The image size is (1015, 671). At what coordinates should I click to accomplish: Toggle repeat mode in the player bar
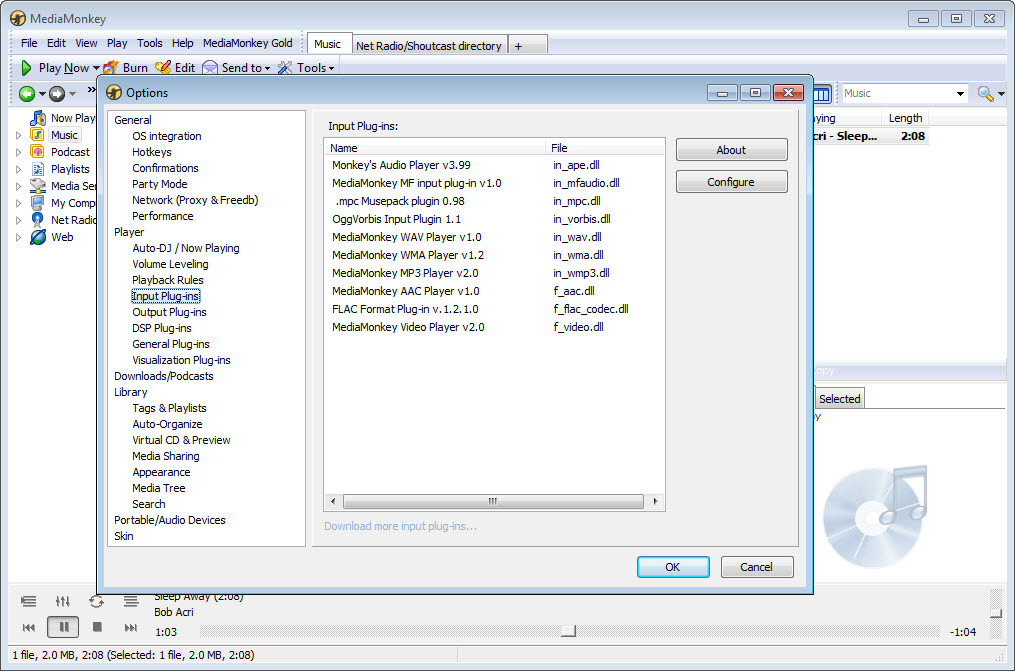(x=96, y=602)
